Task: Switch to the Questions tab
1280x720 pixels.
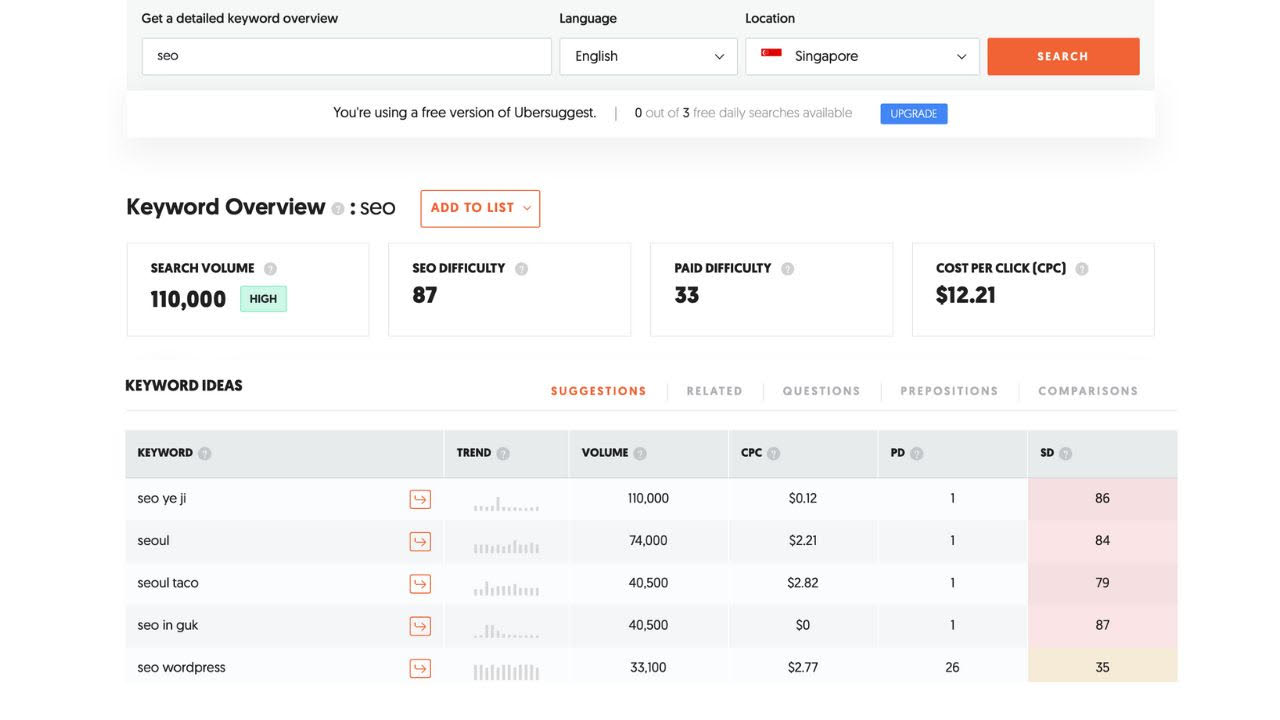Action: [x=821, y=391]
